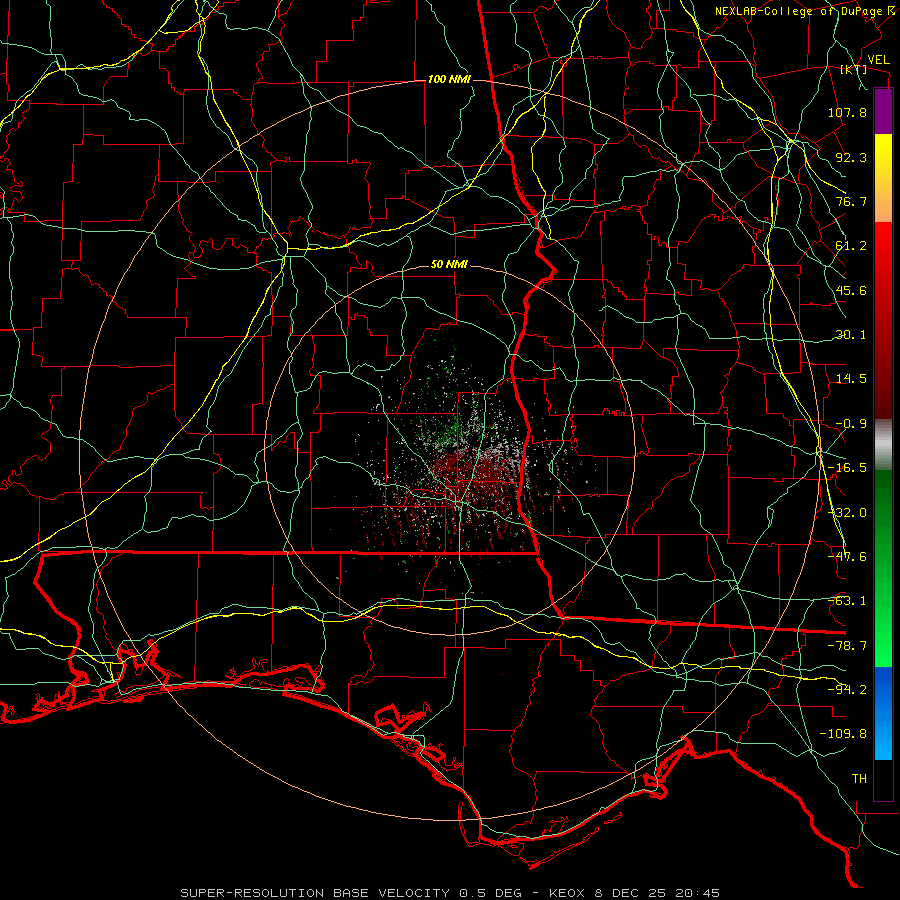
Task: Click the purple segment of the color bar
Action: [x=883, y=111]
